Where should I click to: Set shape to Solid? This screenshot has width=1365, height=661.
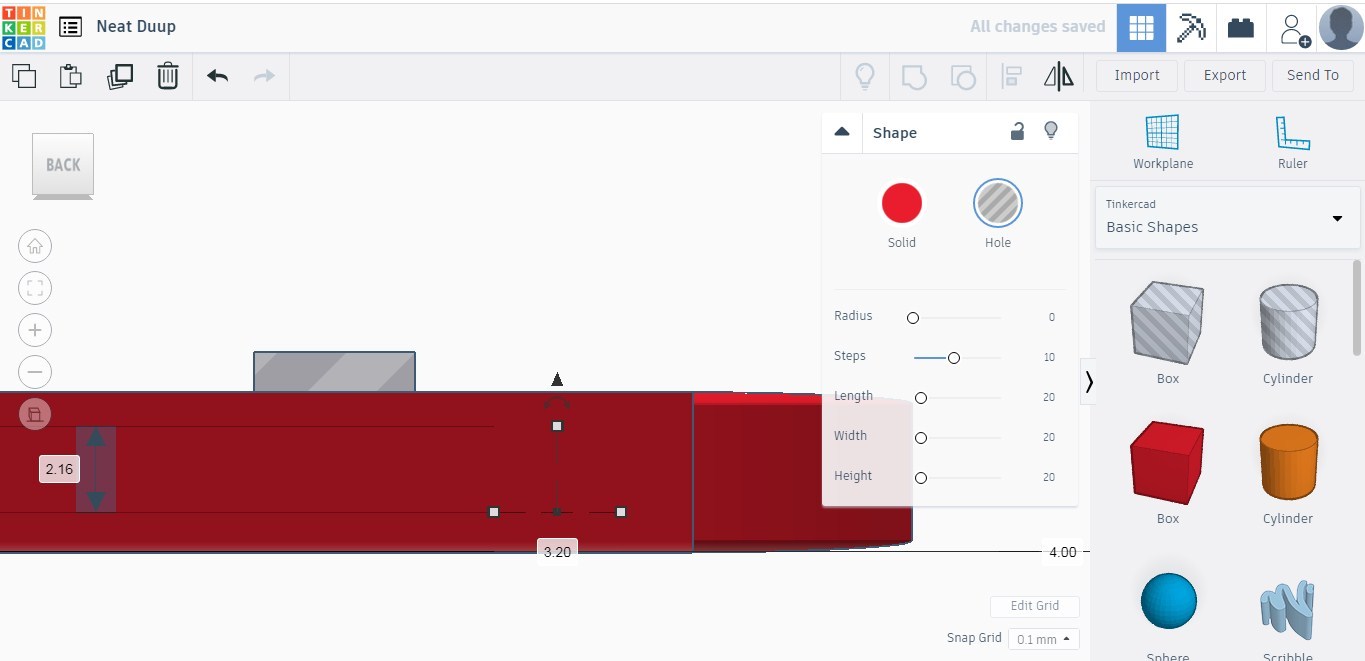tap(901, 204)
